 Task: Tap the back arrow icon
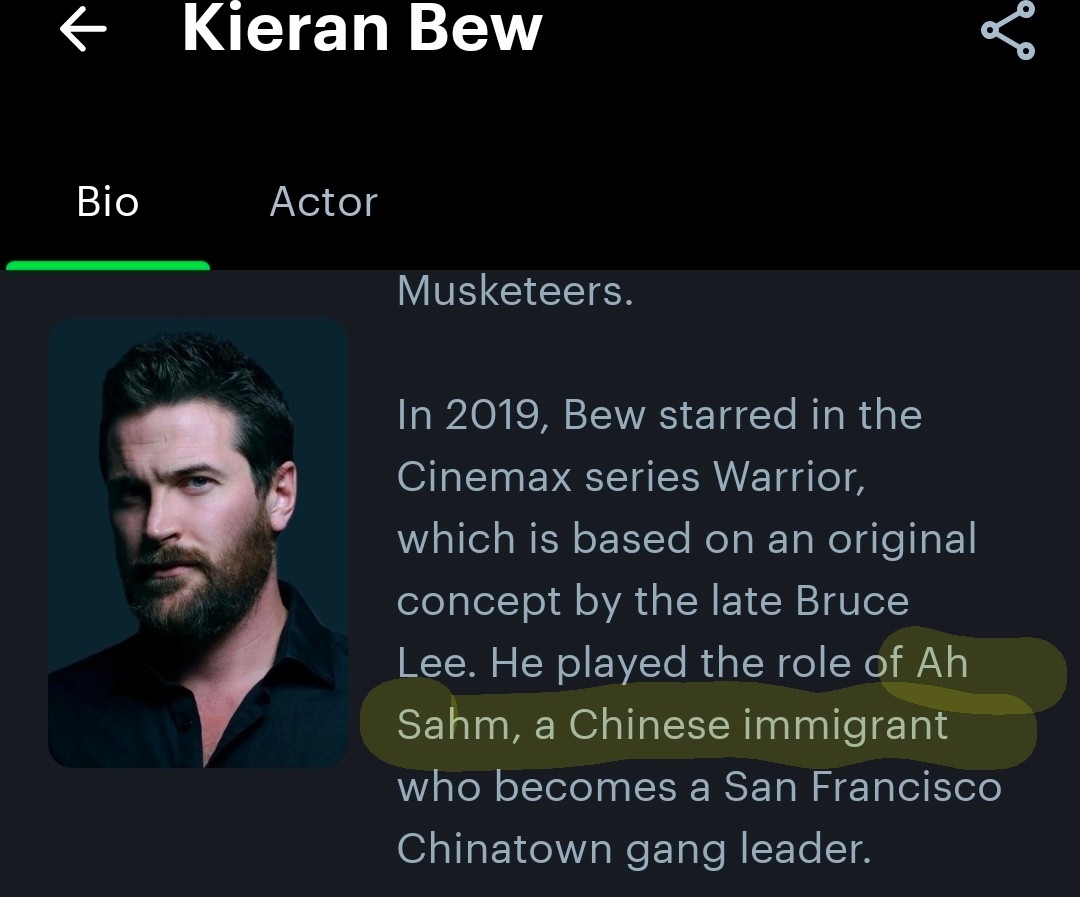84,30
